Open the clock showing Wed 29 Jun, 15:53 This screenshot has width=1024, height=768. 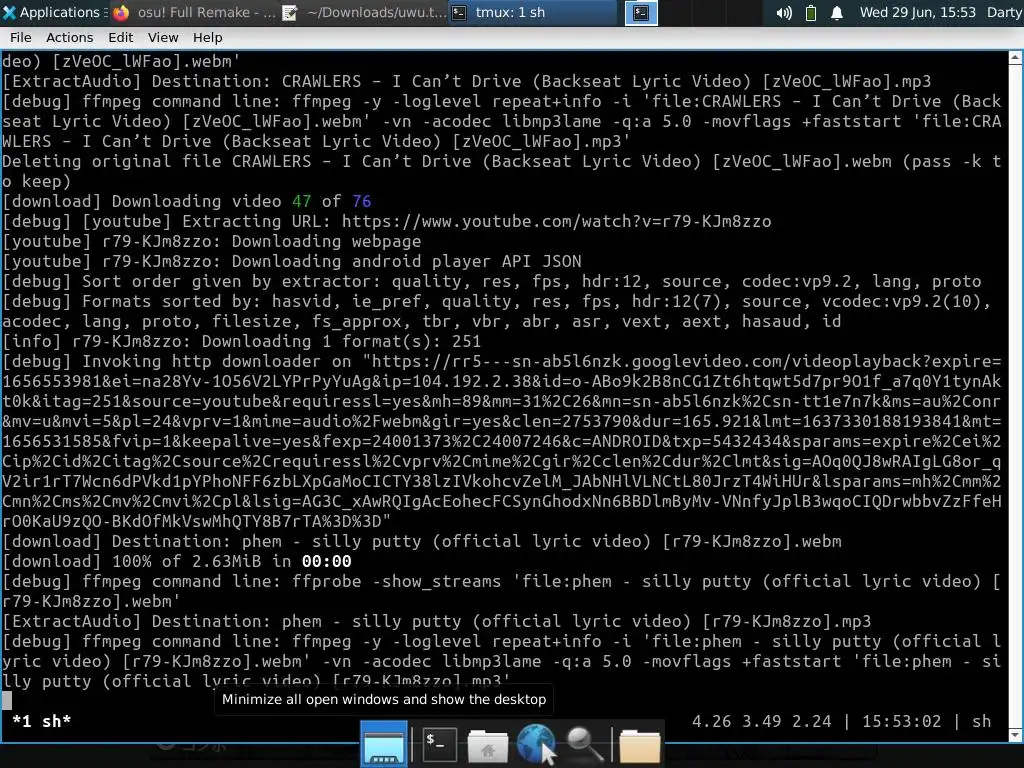[x=917, y=12]
